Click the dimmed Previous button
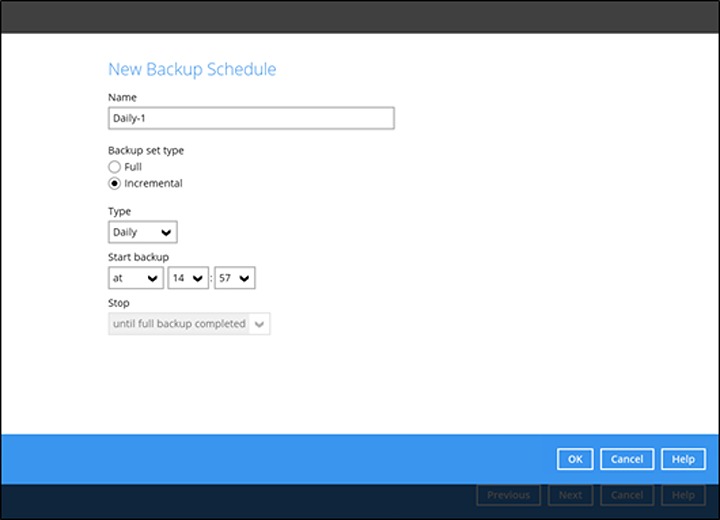Screen dimensions: 720x520 pyautogui.click(x=508, y=495)
